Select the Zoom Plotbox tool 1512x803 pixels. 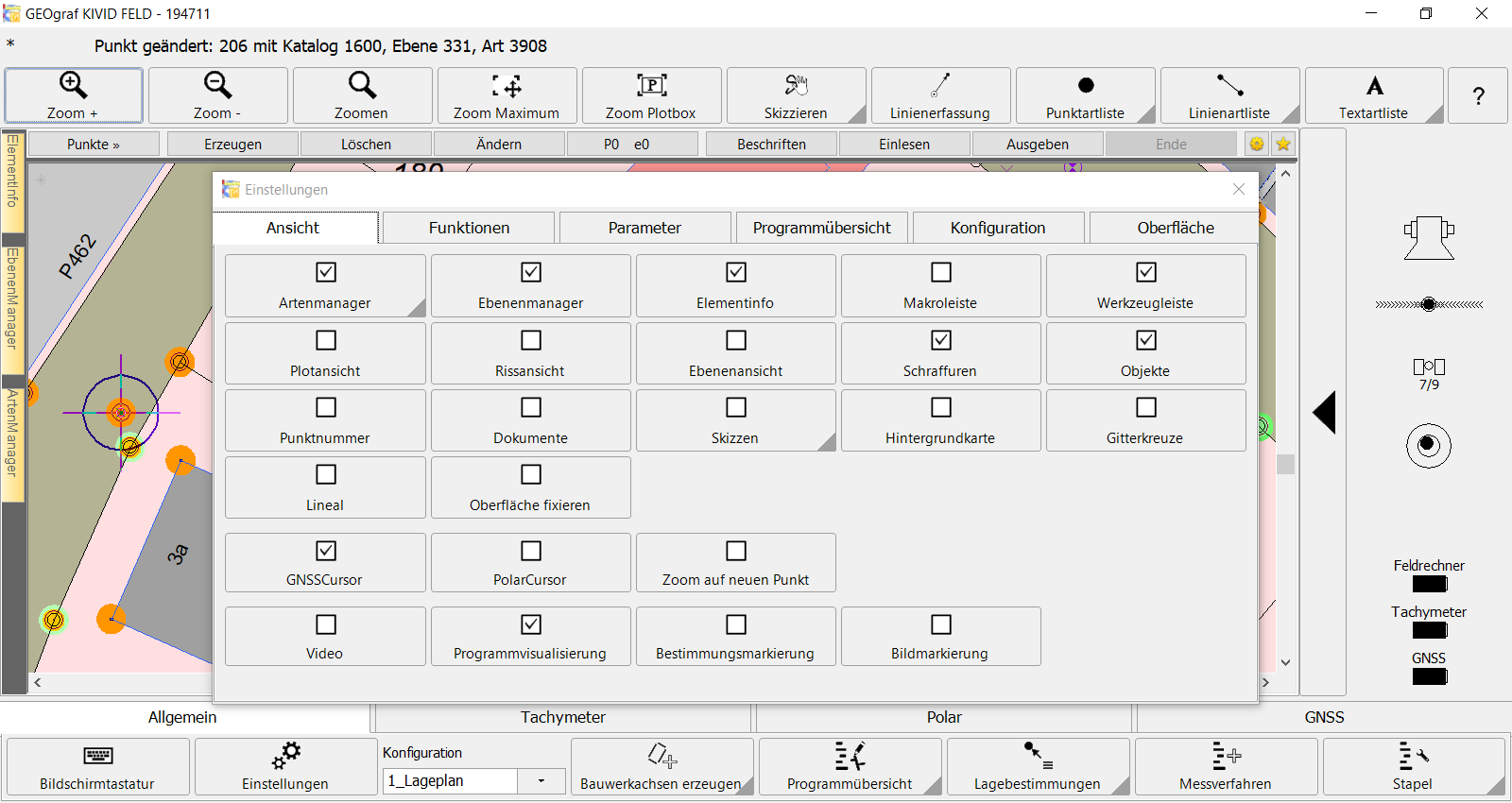pos(651,94)
